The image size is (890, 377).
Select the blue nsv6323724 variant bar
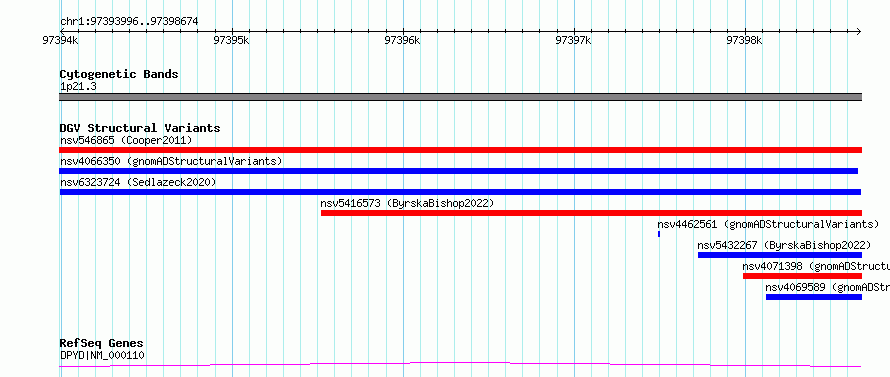tap(460, 192)
